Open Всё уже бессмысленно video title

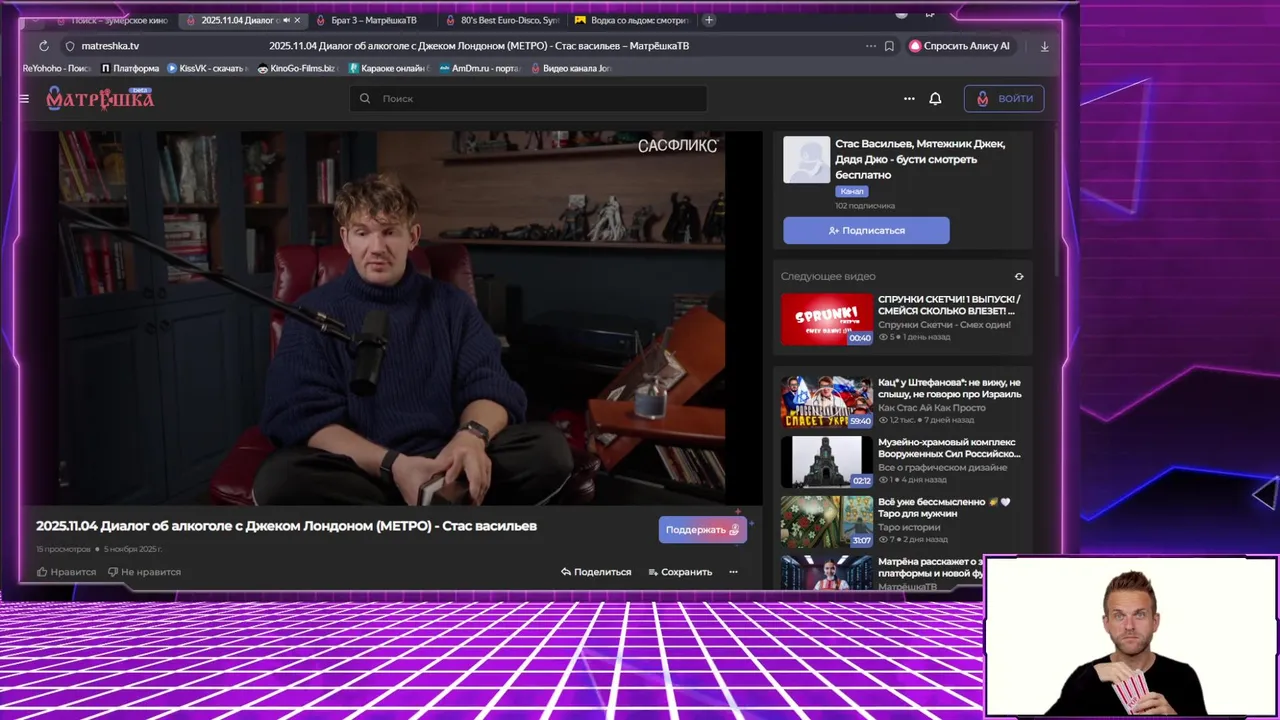coord(944,508)
